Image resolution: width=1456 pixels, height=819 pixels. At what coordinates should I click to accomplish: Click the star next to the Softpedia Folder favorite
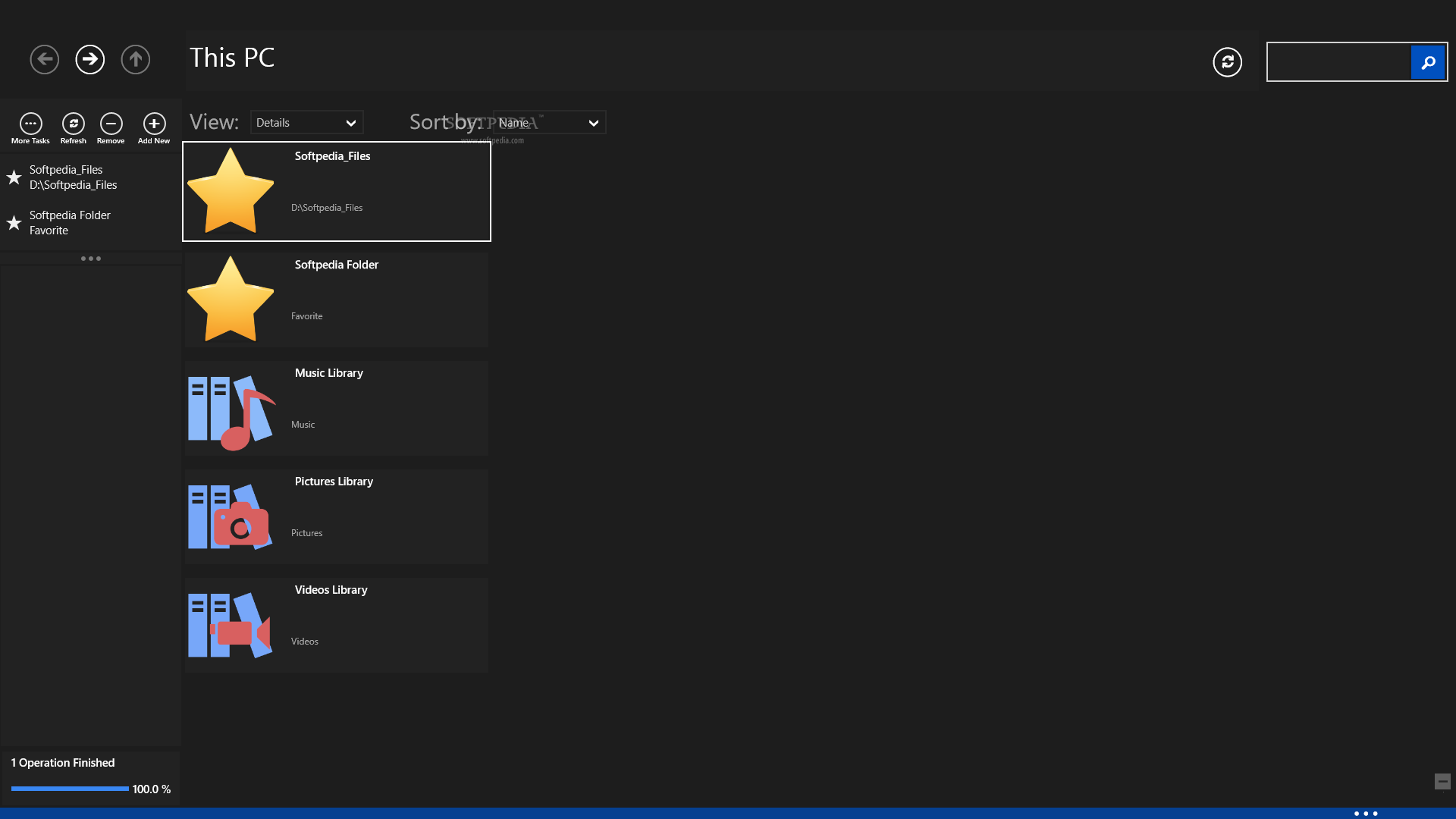[x=14, y=223]
